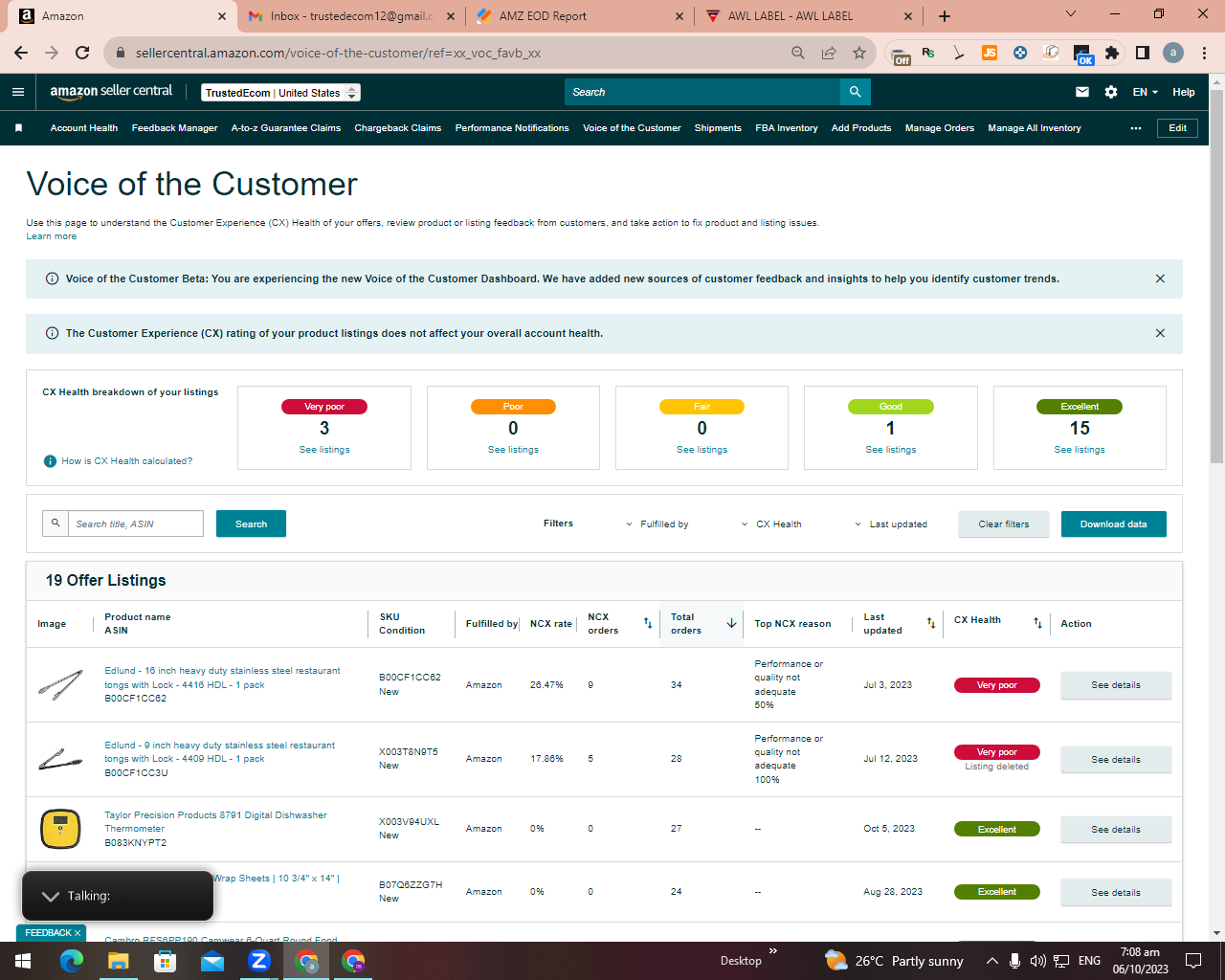Open the Windows notification center icon
Screen dimensions: 1225x980
point(1193,961)
